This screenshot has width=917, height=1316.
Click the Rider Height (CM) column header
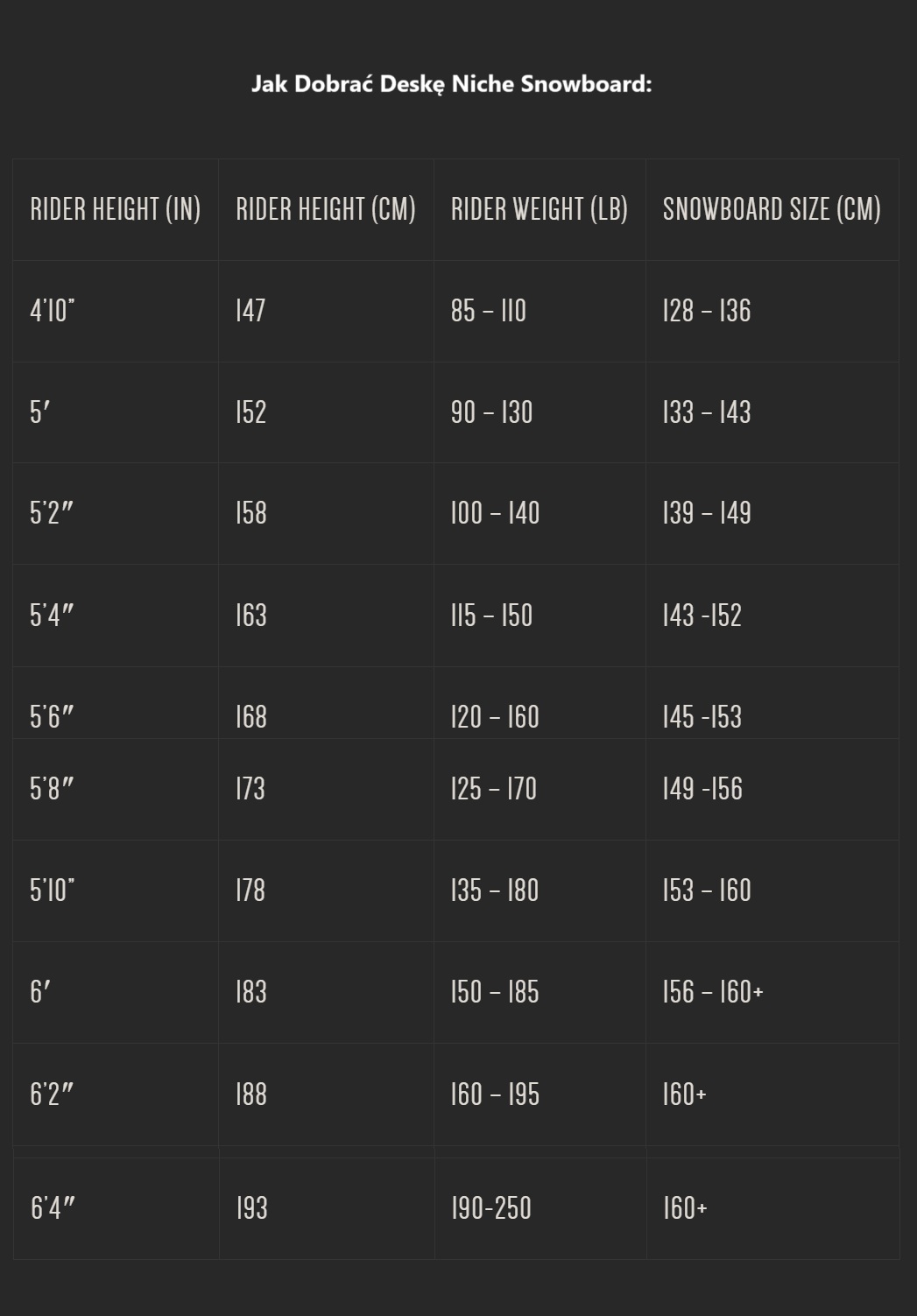click(x=326, y=209)
